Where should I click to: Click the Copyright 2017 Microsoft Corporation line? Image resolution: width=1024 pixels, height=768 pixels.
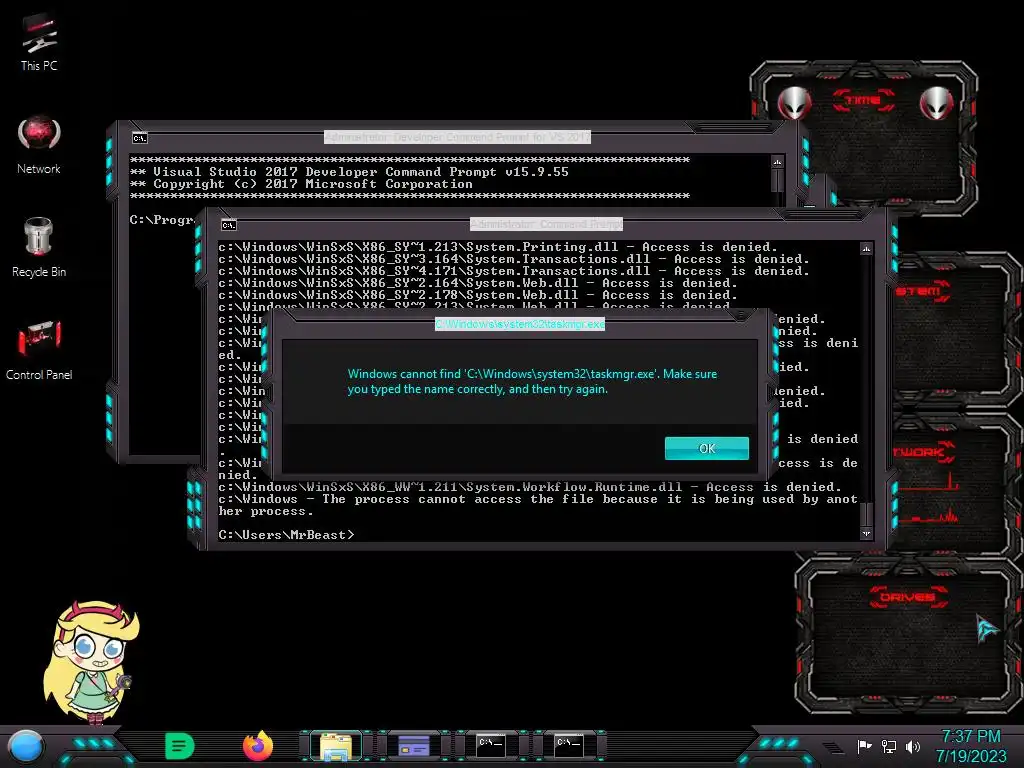[301, 184]
